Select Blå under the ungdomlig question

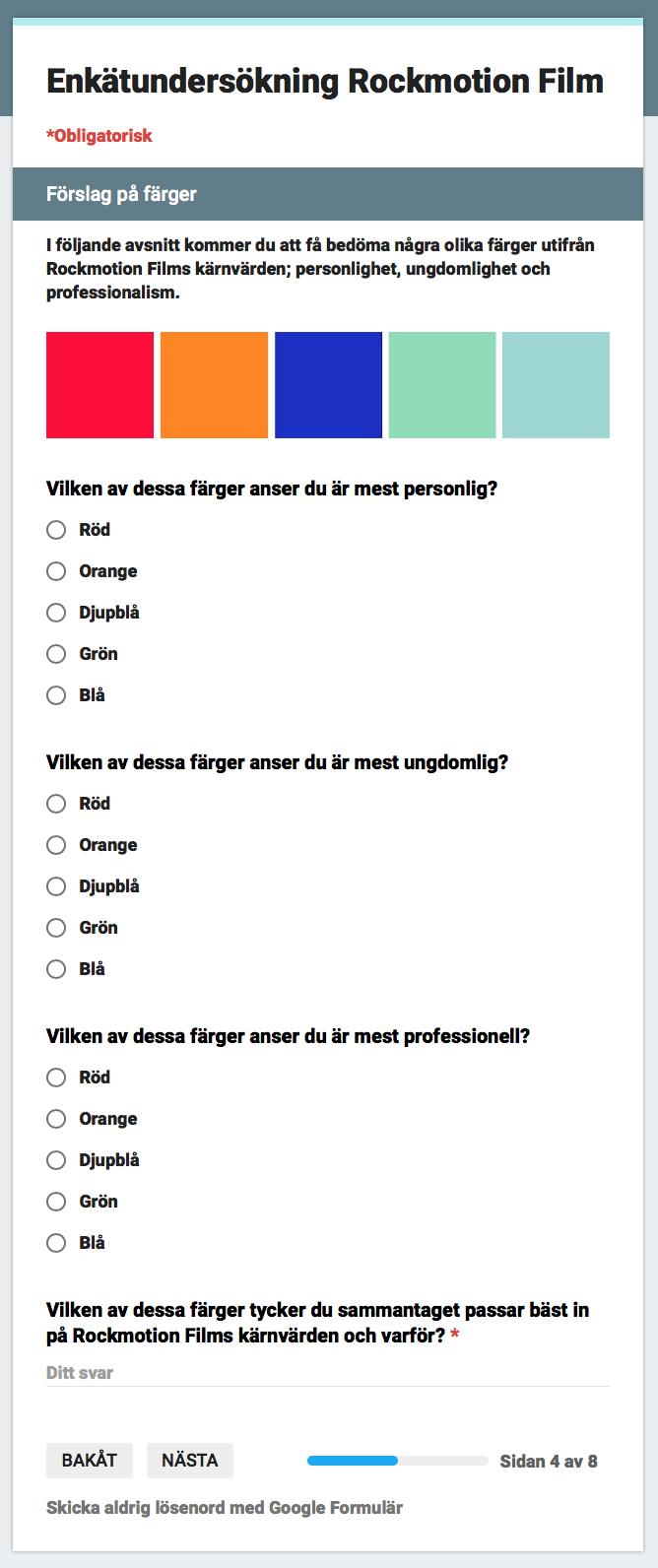coord(56,969)
